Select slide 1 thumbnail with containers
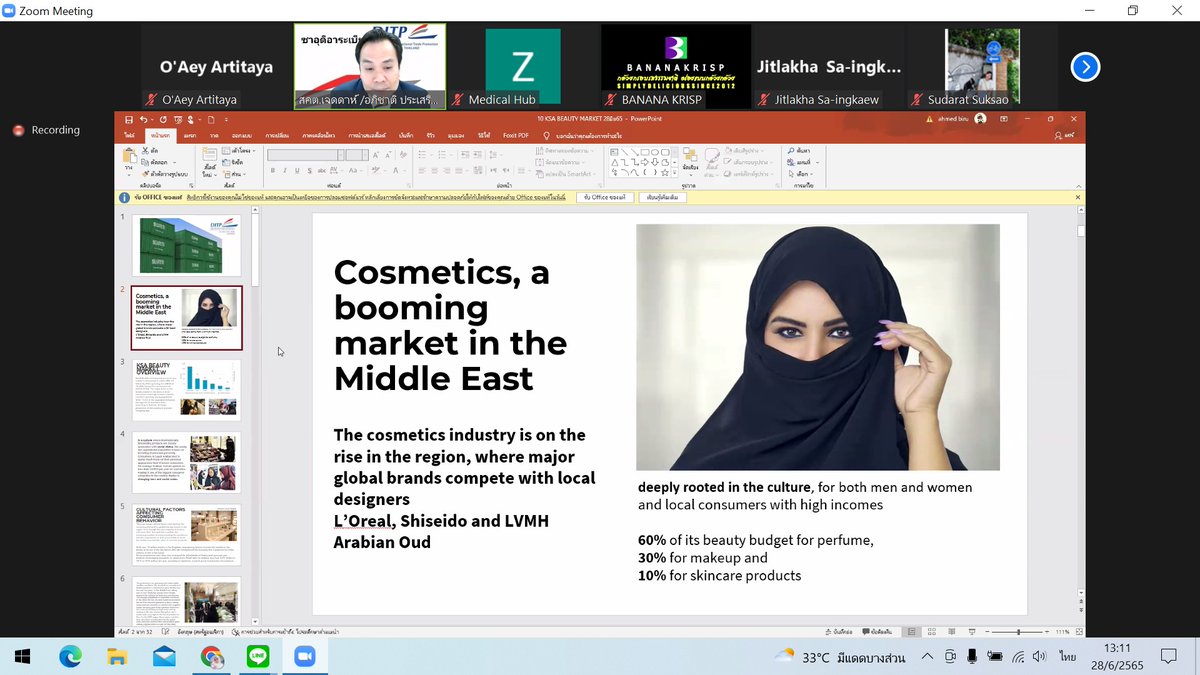The image size is (1200, 675). coord(187,246)
